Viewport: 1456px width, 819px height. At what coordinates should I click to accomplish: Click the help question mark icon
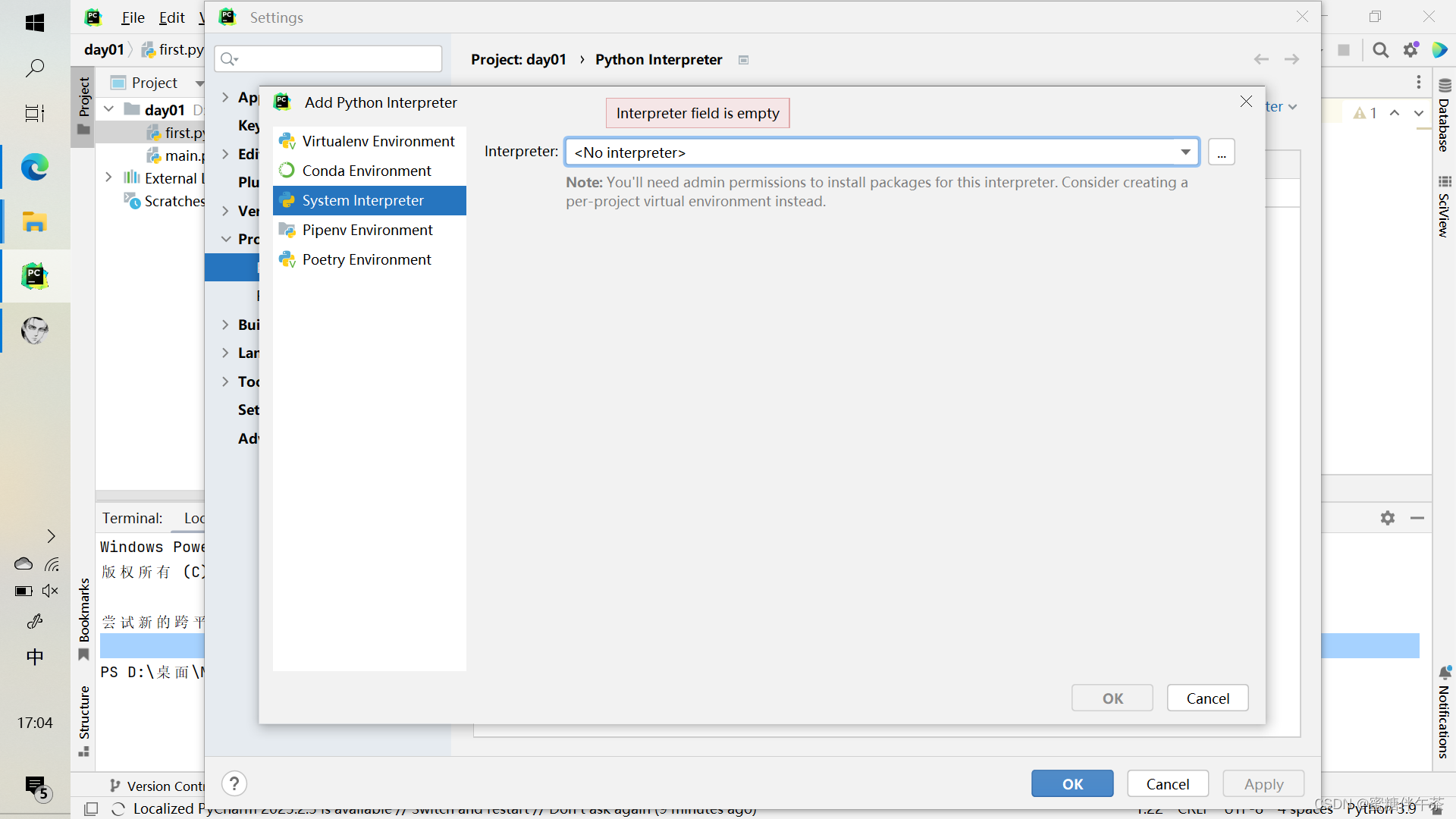point(234,783)
